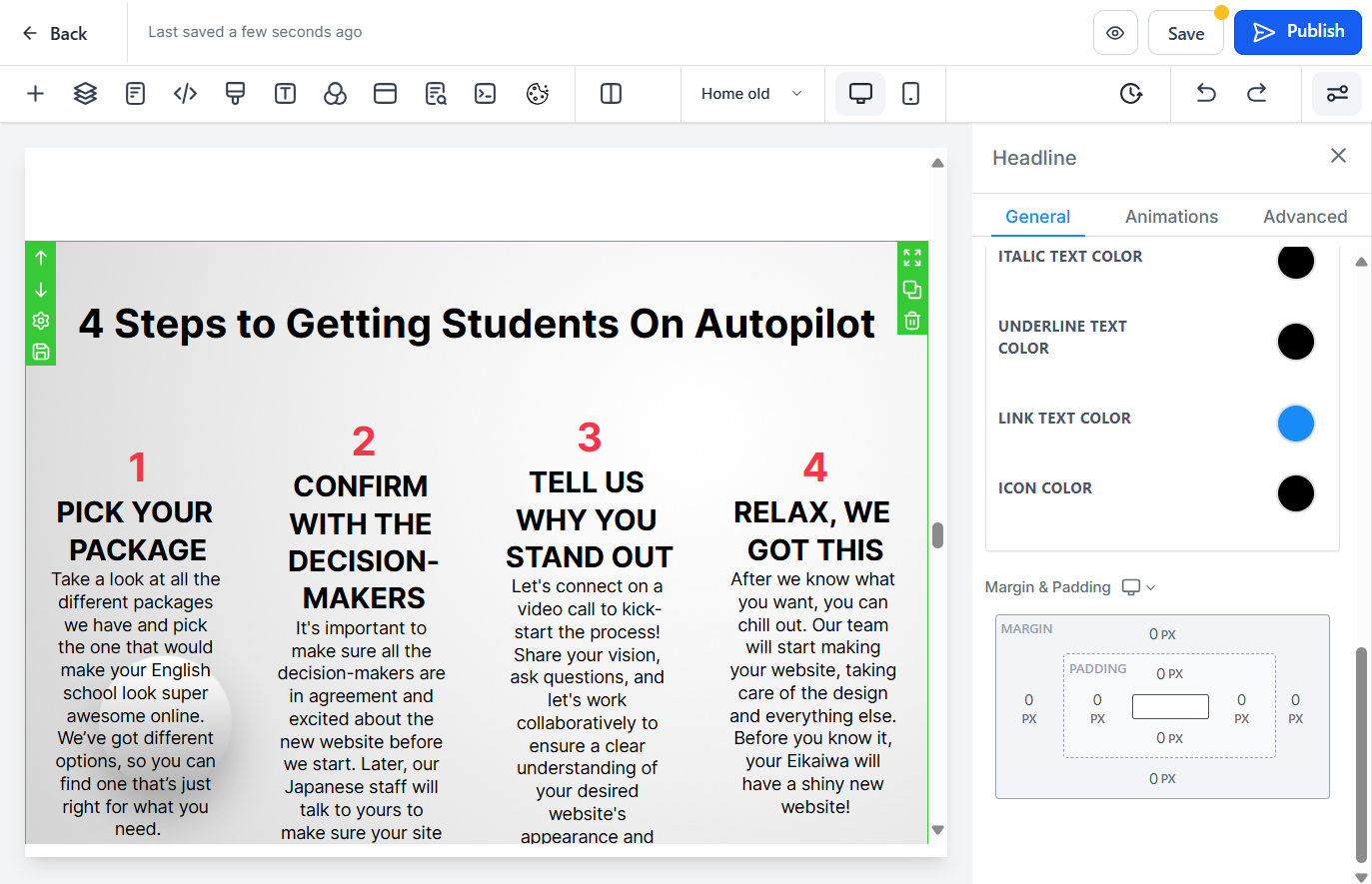Expand the section with fullscreen icon

click(912, 258)
